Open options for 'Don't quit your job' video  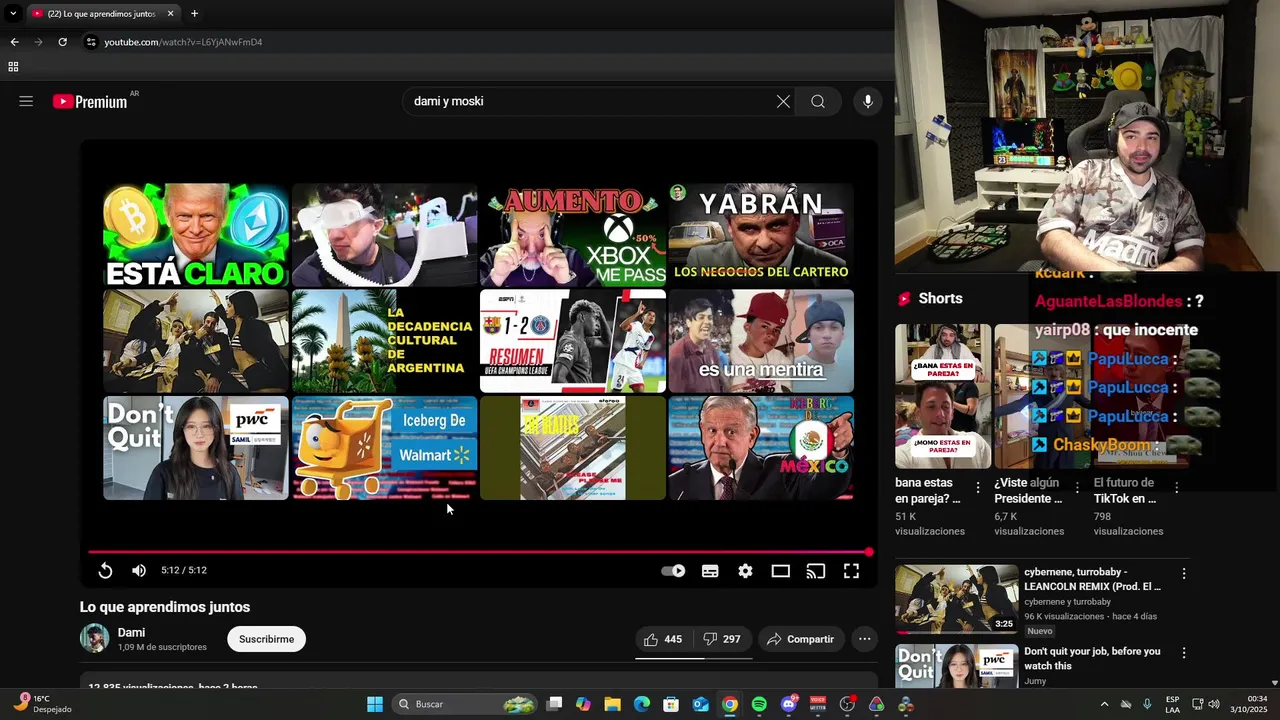tap(1184, 653)
